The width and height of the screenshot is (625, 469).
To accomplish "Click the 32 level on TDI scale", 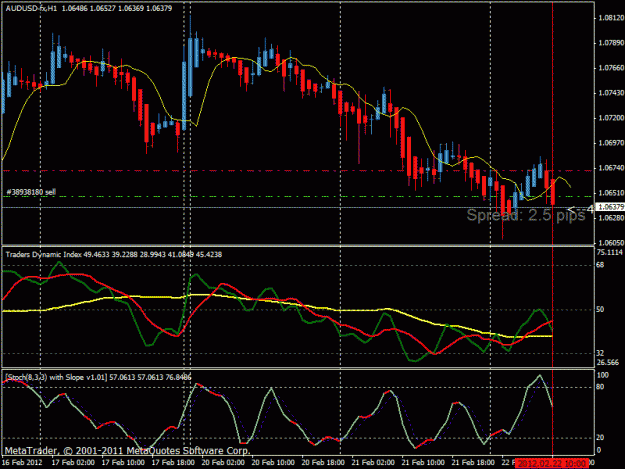I will click(x=600, y=353).
